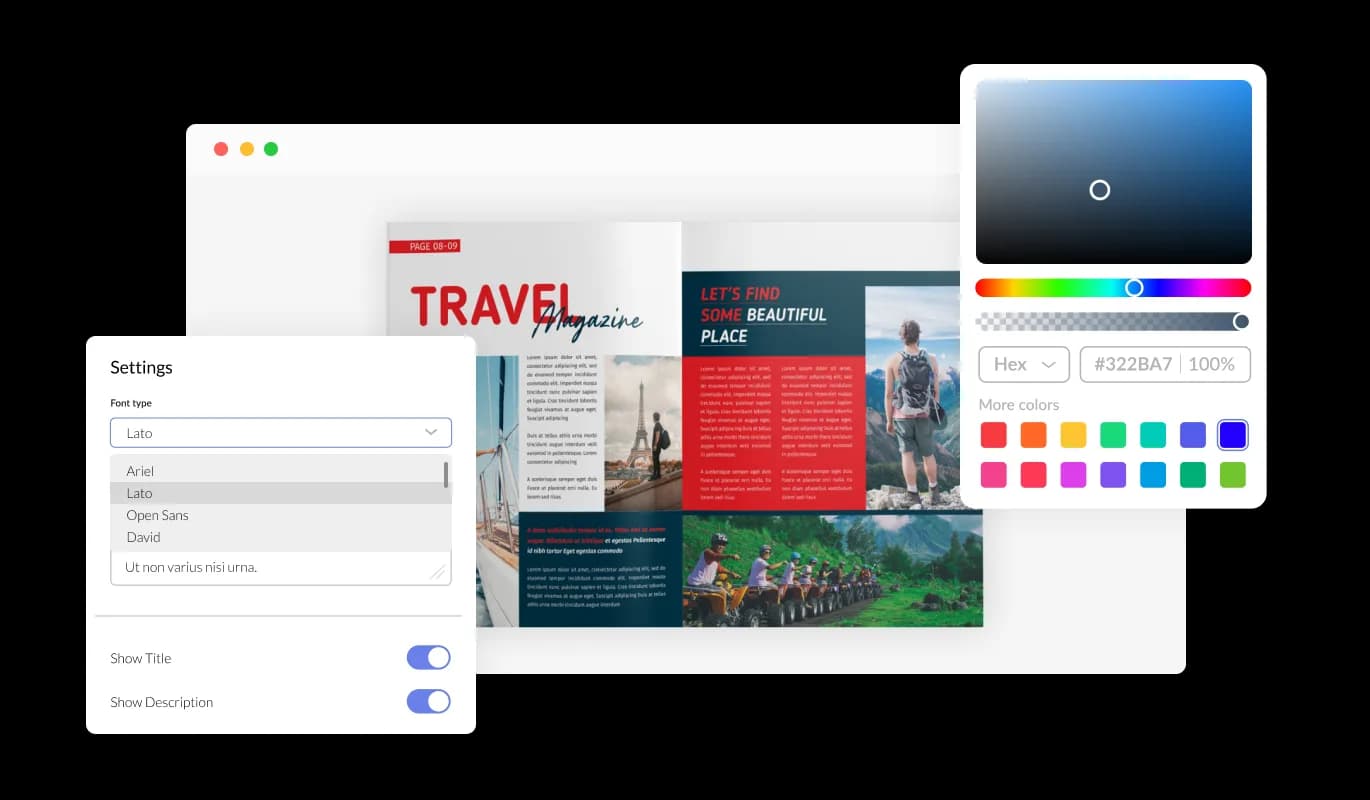Open the Hex format dropdown
This screenshot has height=800, width=1370.
(1023, 364)
